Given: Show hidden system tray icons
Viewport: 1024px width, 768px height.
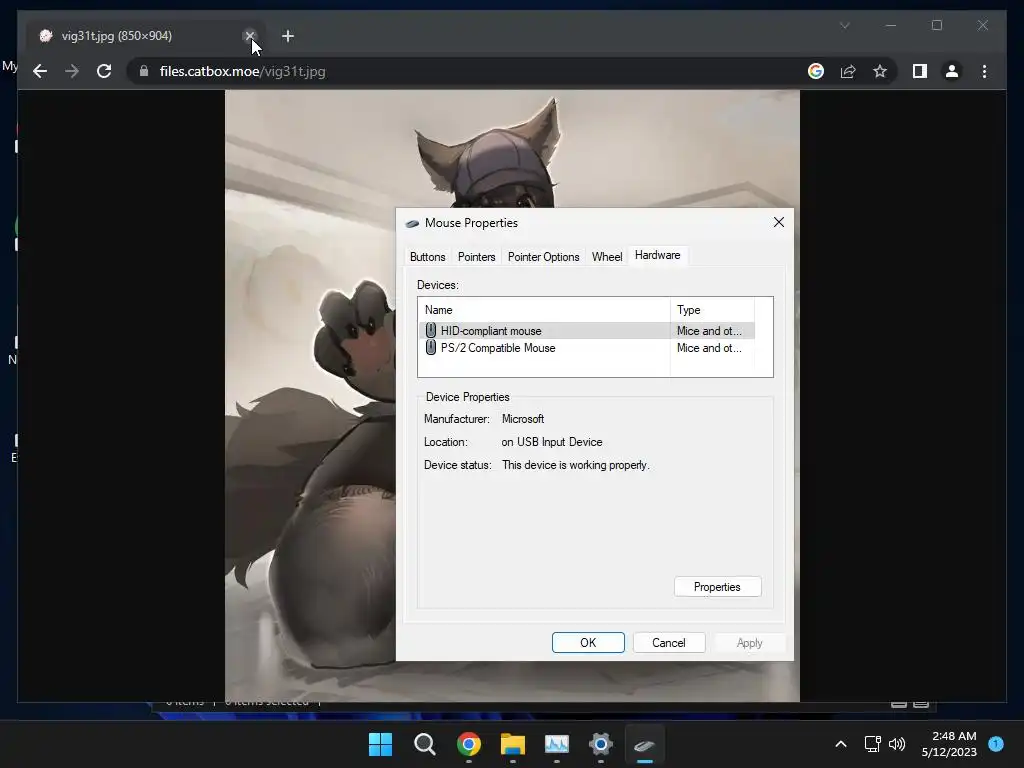Looking at the screenshot, I should pyautogui.click(x=840, y=744).
